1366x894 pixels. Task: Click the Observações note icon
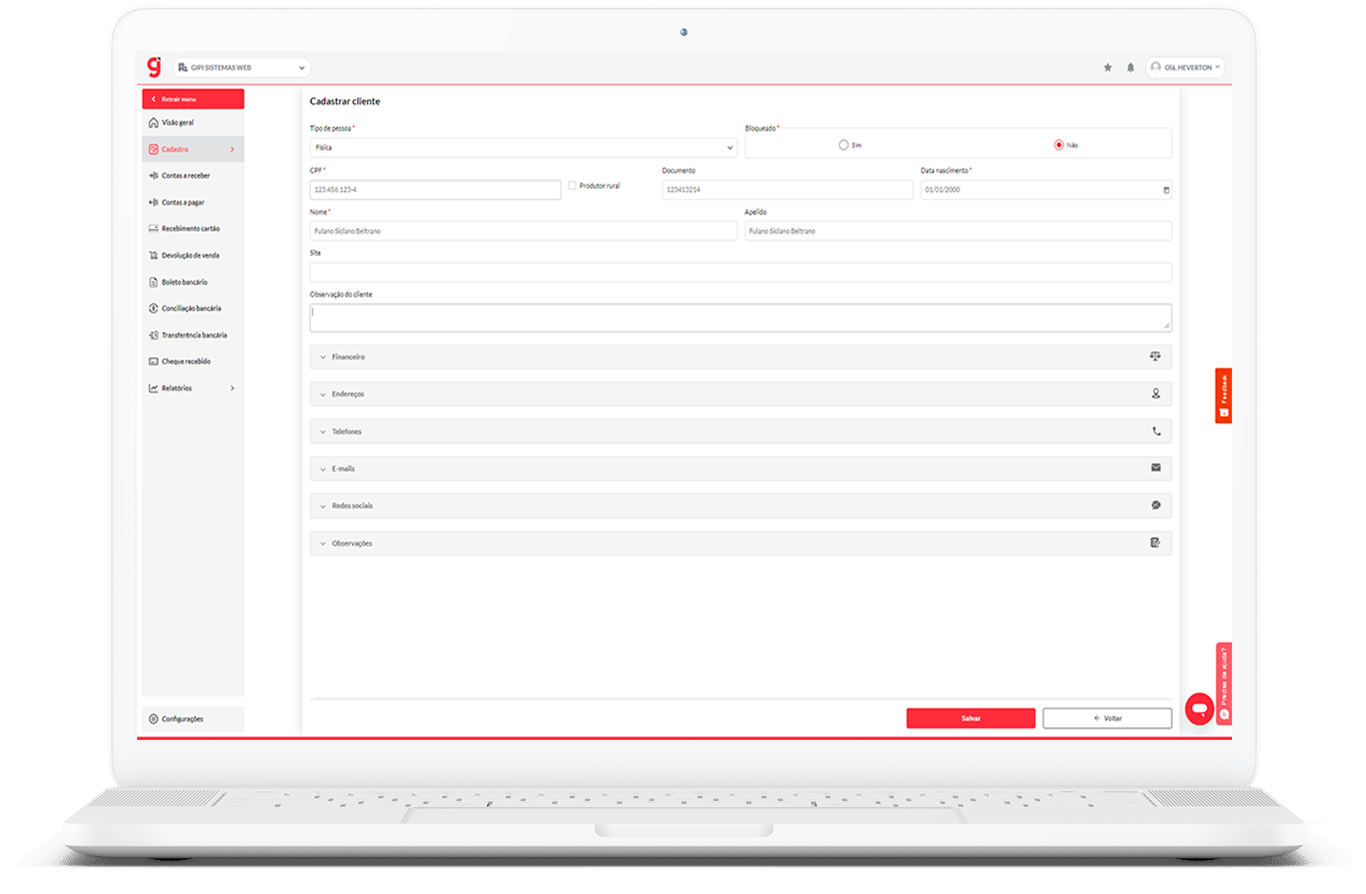click(1156, 543)
